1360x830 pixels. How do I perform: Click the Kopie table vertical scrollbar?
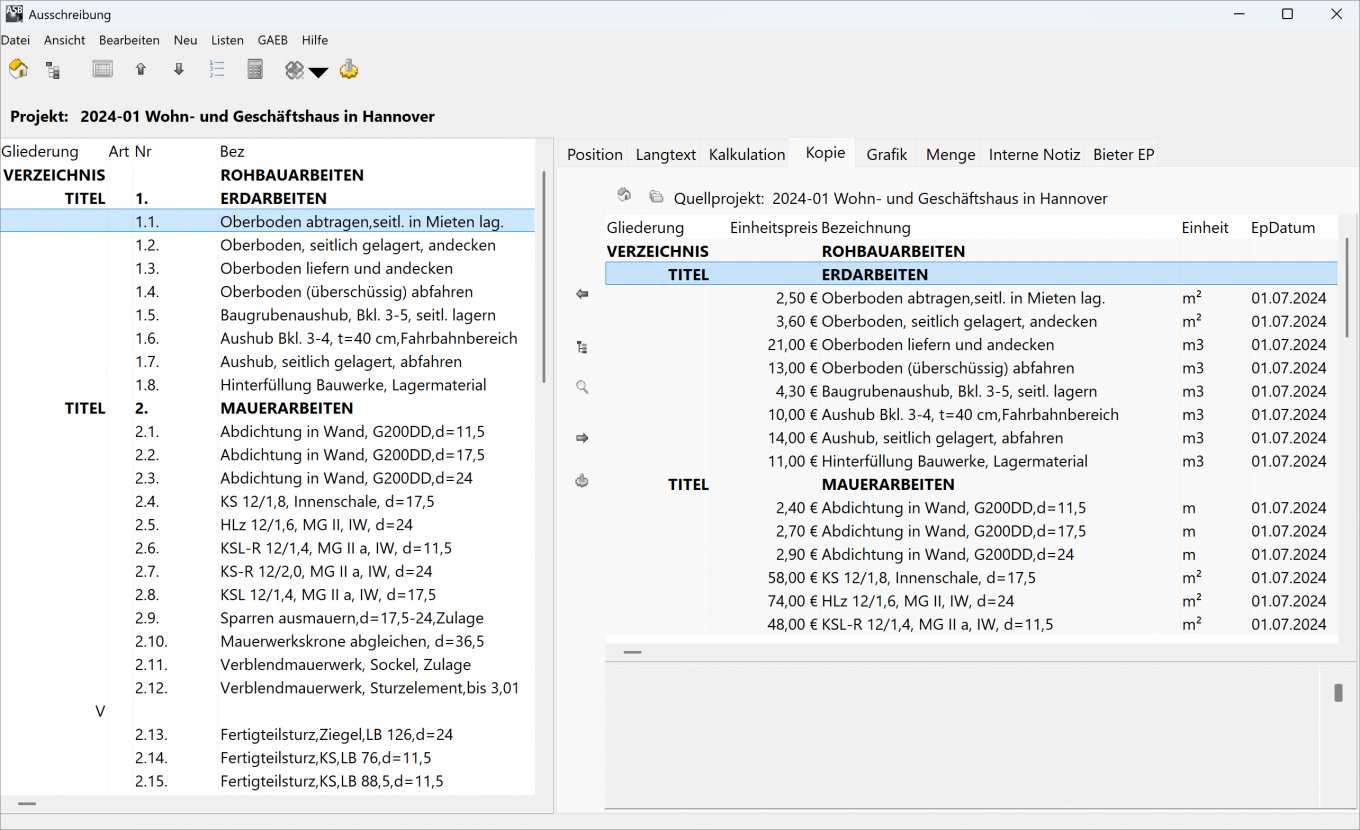click(1348, 287)
